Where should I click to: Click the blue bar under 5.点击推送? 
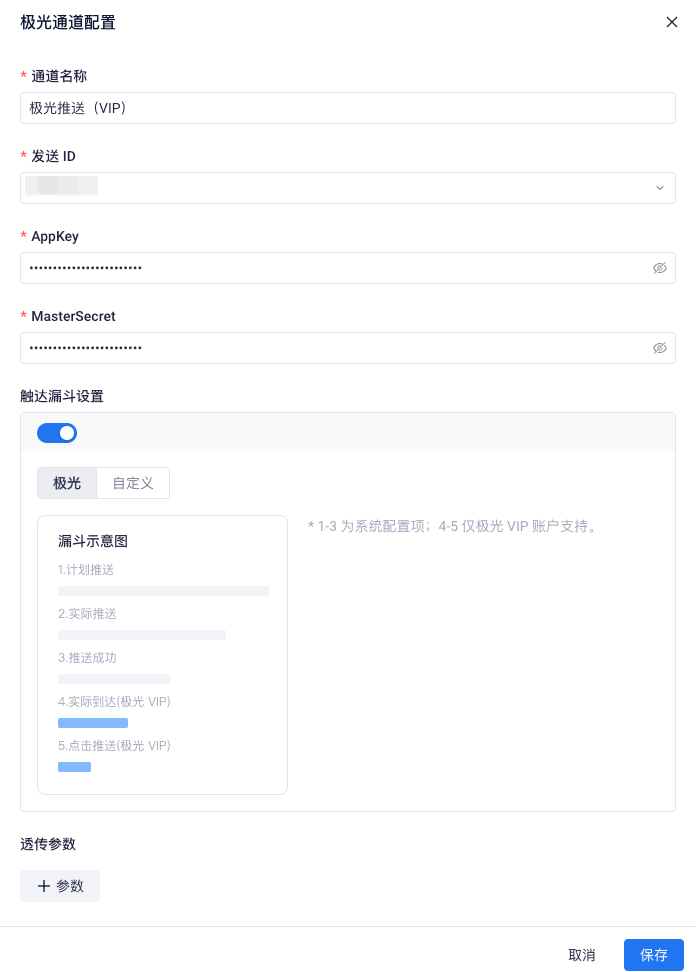[74, 767]
